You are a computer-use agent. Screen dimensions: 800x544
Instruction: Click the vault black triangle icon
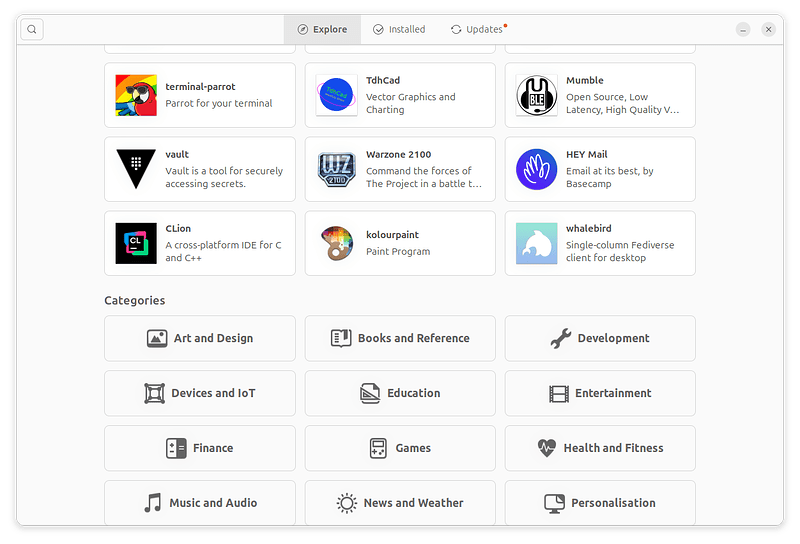click(136, 169)
